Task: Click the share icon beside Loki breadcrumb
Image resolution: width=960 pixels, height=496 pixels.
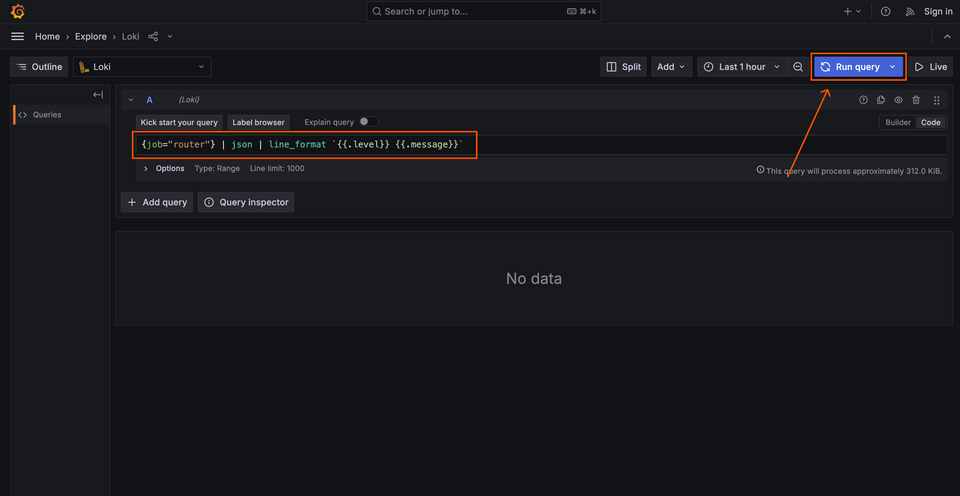Action: click(153, 37)
